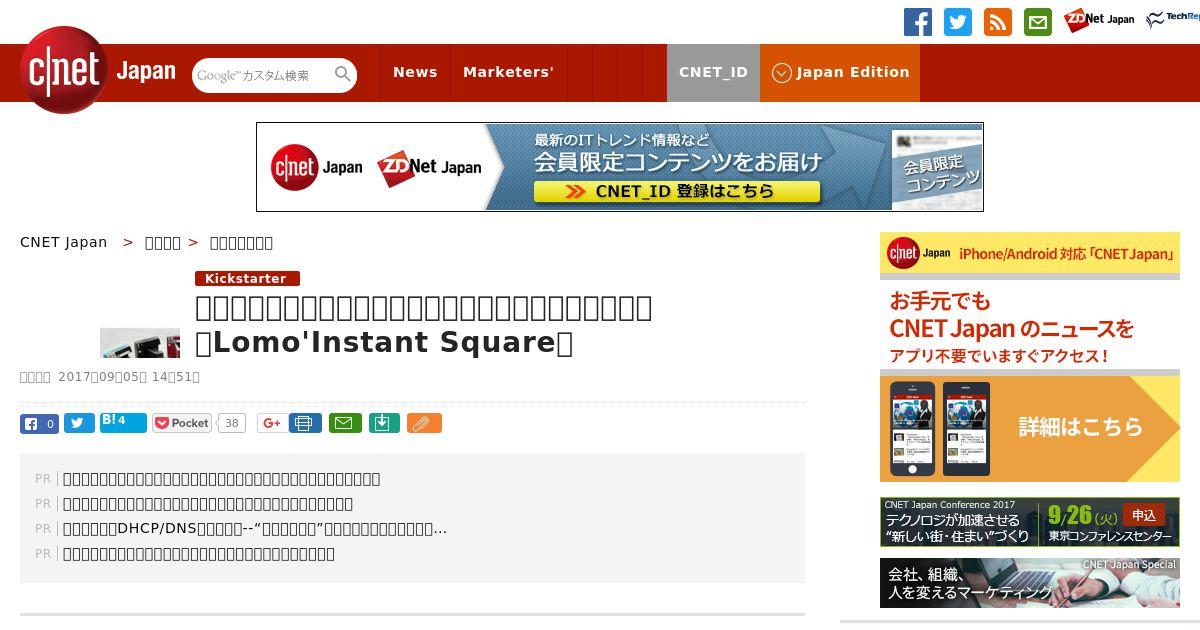
Task: Open the PR link mentioning DHCP/DNS
Action: coord(255,528)
